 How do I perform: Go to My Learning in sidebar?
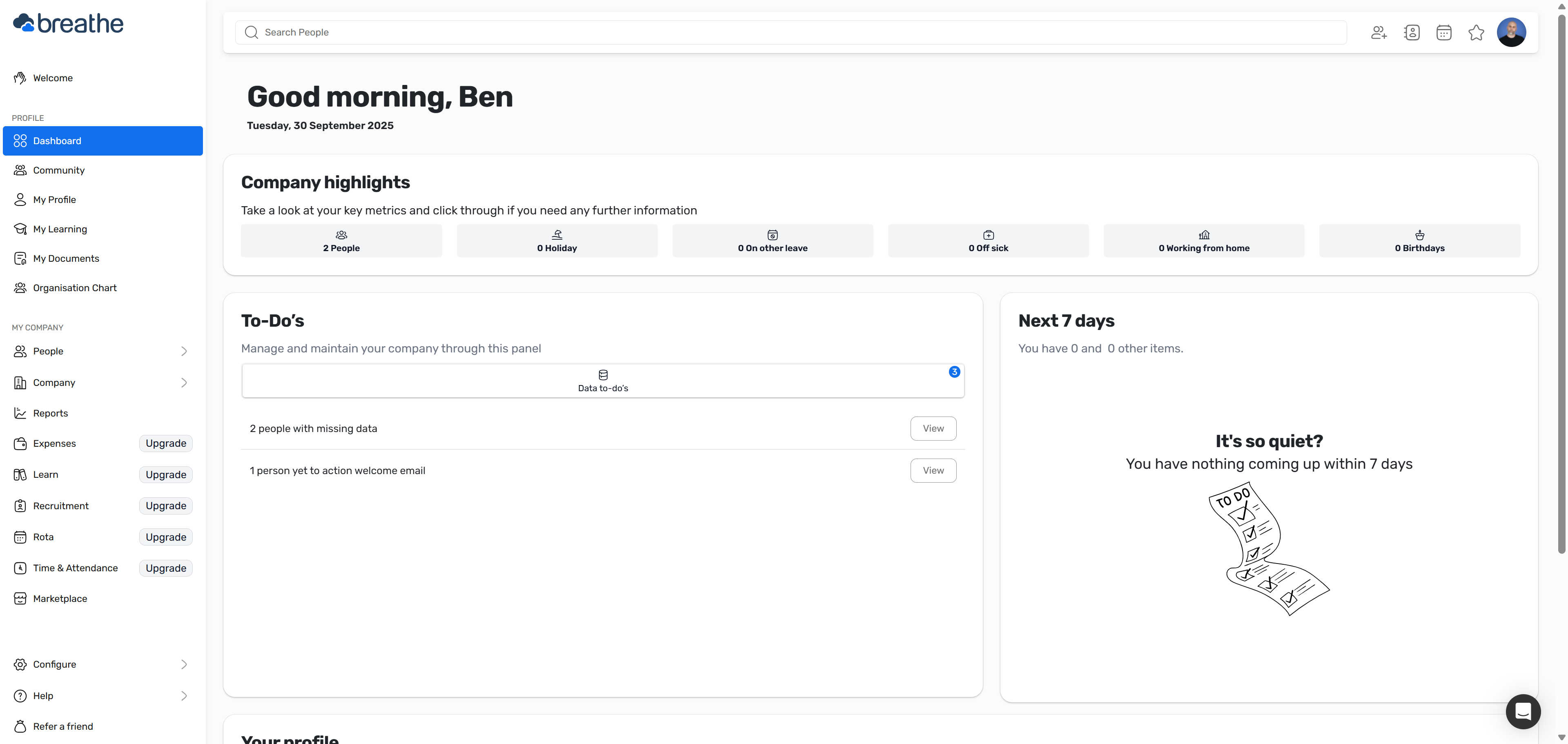pyautogui.click(x=60, y=229)
